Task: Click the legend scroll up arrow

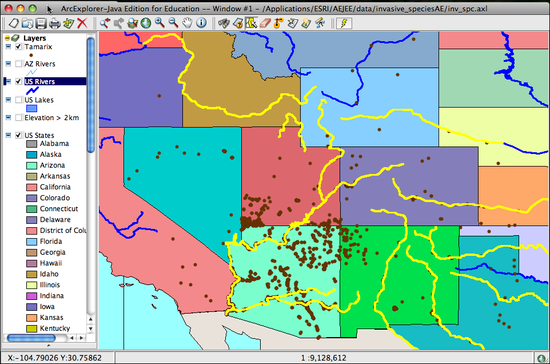Action: click(90, 319)
